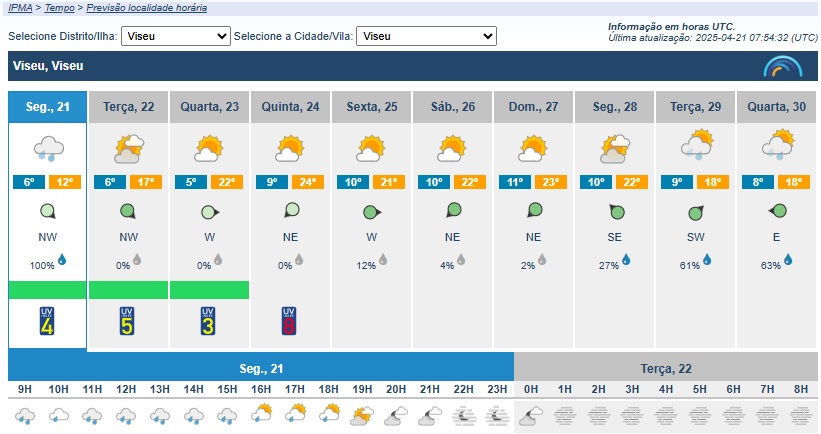821x434 pixels.
Task: Open the Distrito/Ilha dropdown
Action: tap(176, 36)
